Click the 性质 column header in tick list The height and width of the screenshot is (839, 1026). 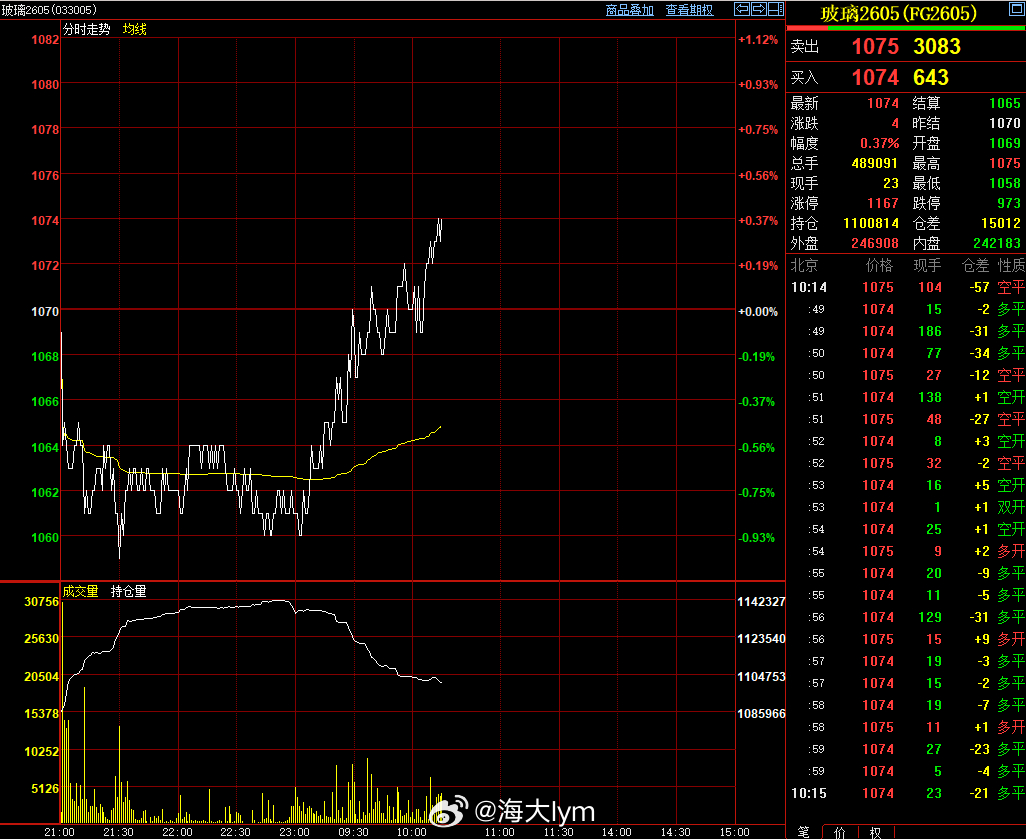pos(1012,266)
